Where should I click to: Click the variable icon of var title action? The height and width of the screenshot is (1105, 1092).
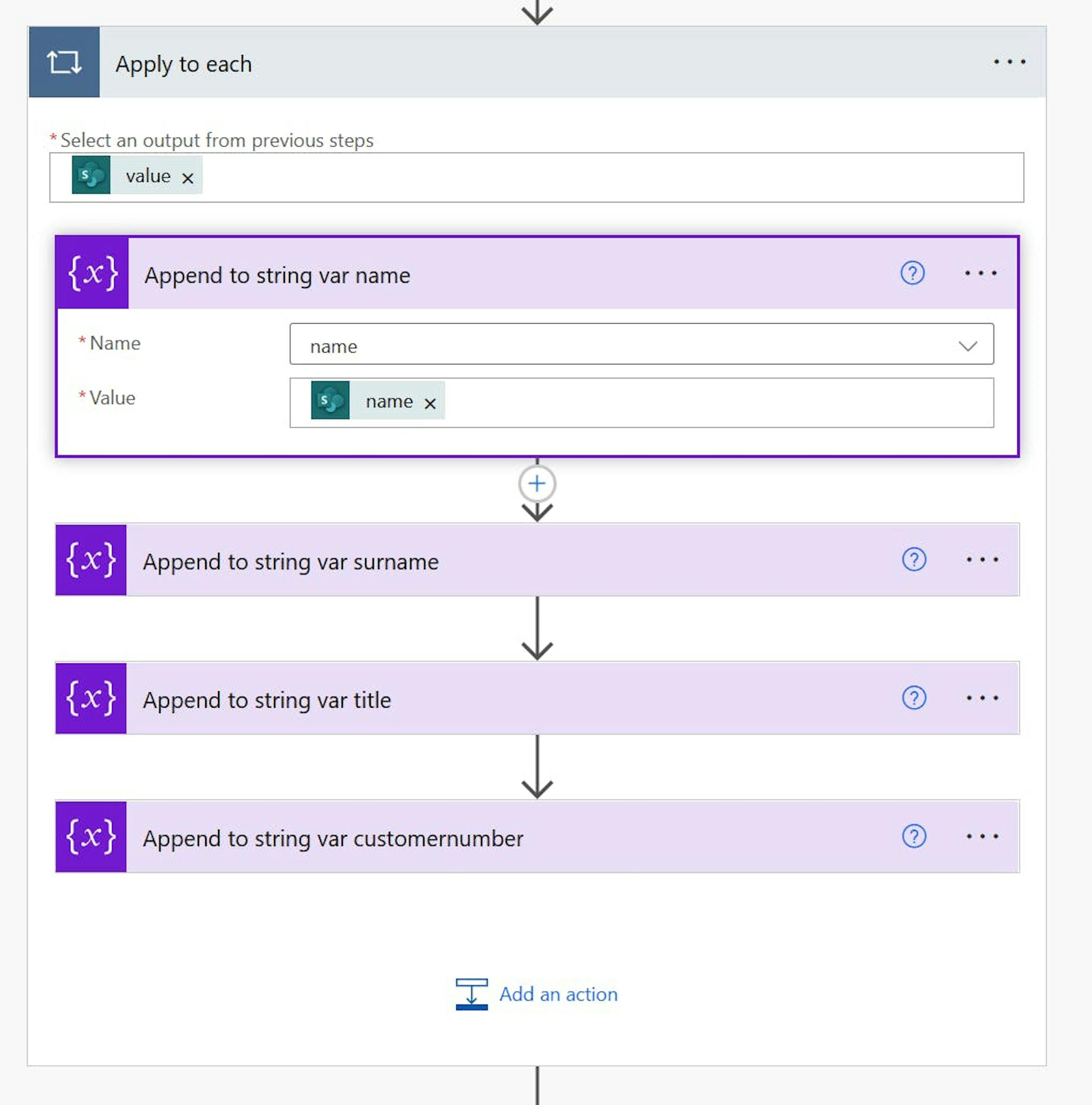91,698
